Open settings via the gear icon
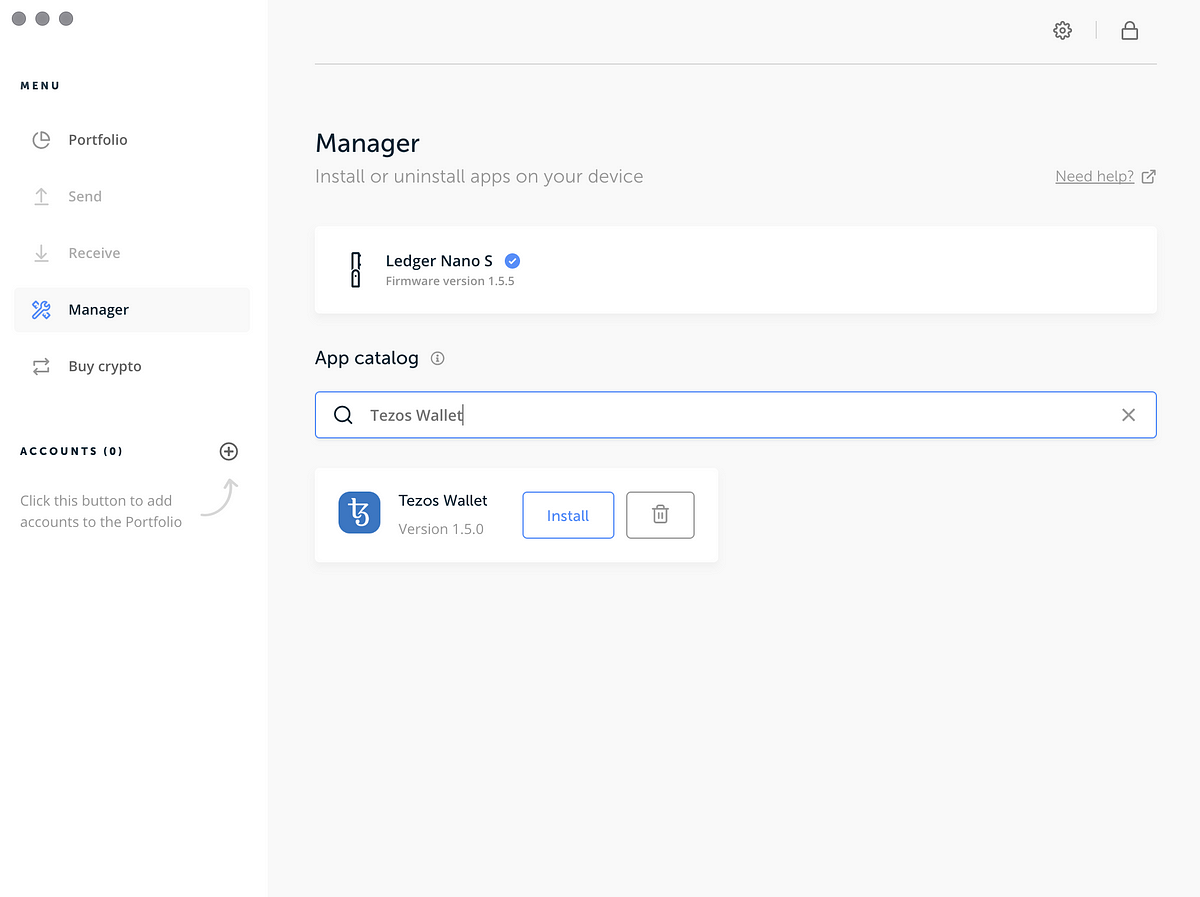 1062,31
